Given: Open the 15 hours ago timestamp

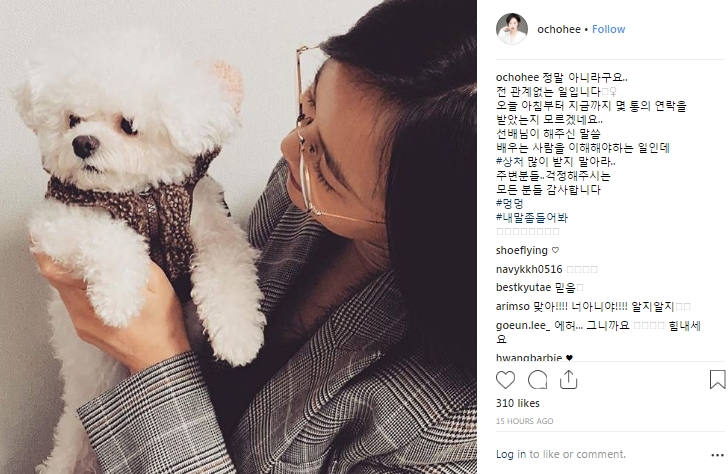Looking at the screenshot, I should point(524,421).
